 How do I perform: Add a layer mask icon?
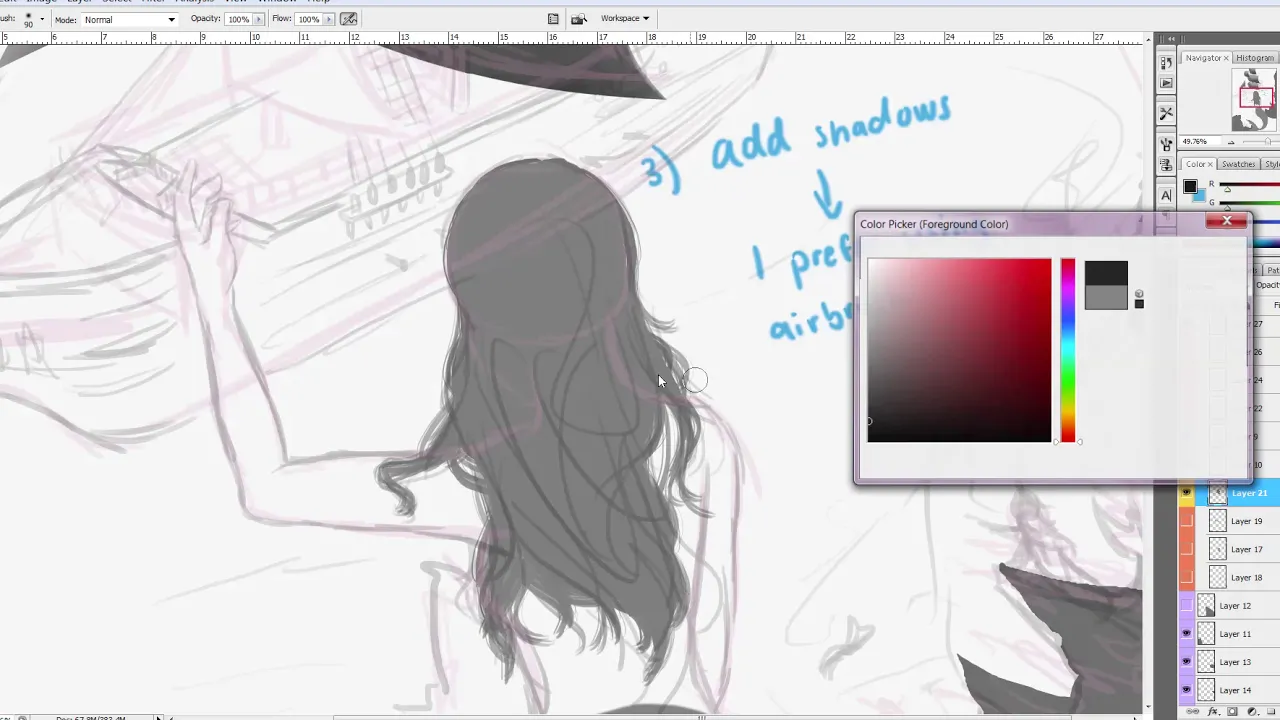[1232, 711]
